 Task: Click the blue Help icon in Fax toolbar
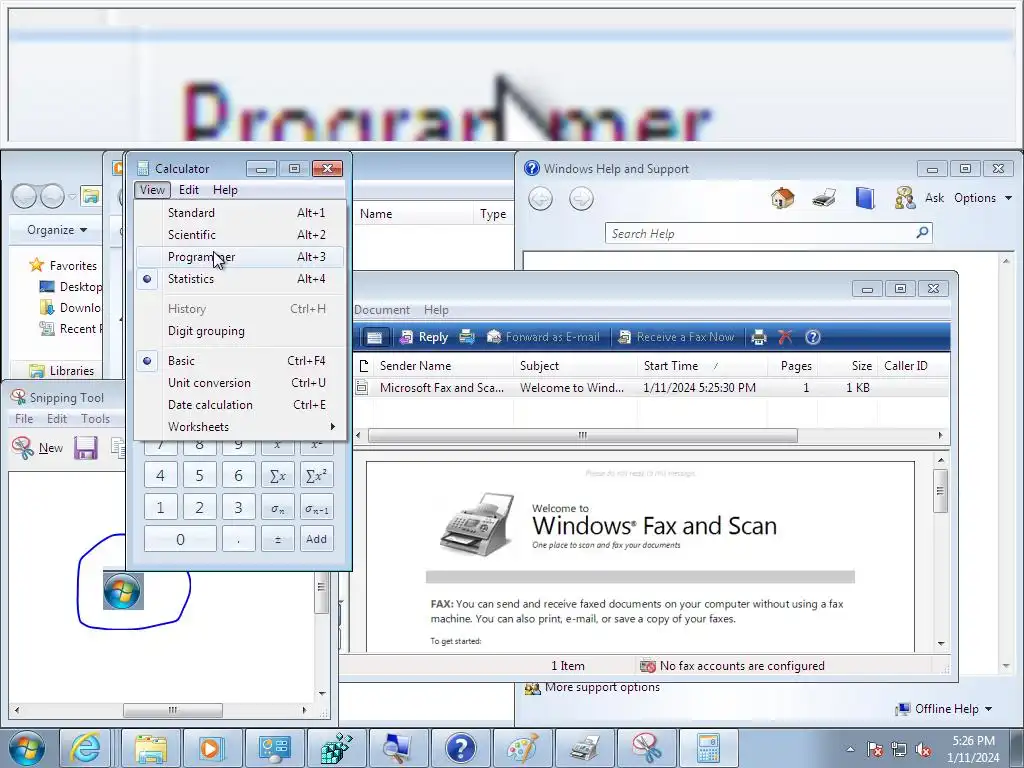tap(812, 337)
